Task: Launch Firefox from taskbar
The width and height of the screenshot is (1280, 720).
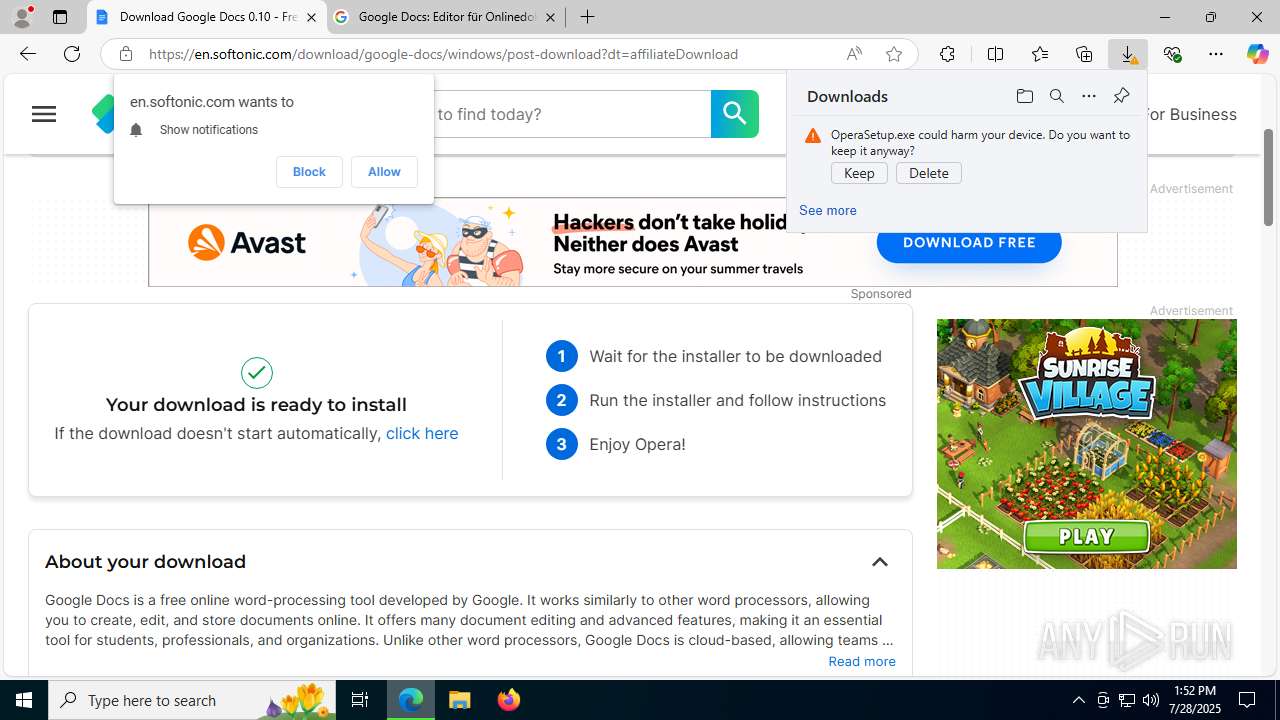Action: coord(509,700)
